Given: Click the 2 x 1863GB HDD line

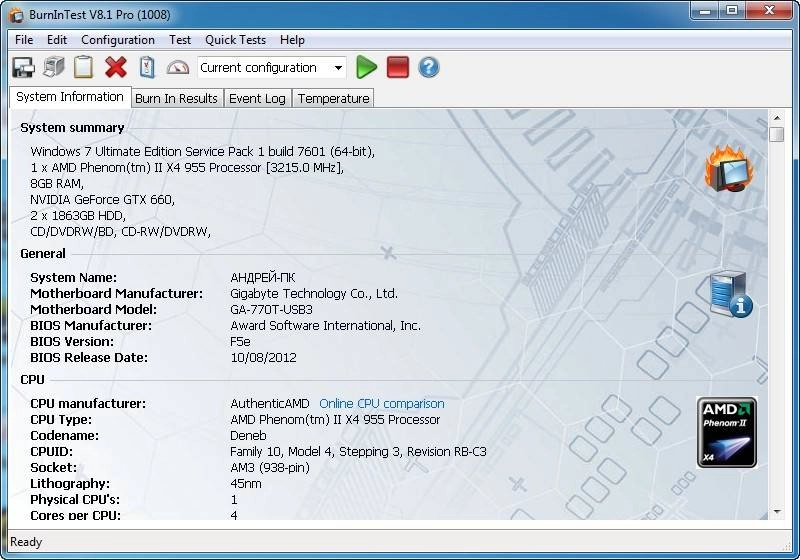Looking at the screenshot, I should tap(78, 215).
